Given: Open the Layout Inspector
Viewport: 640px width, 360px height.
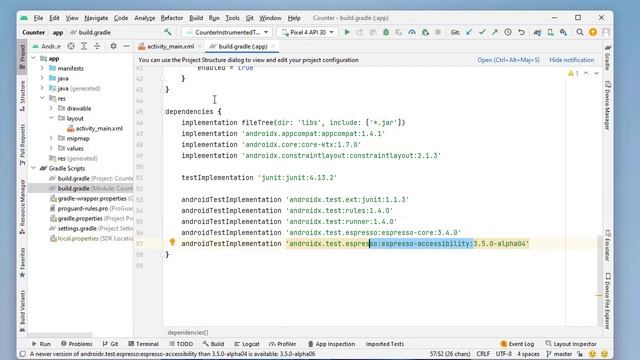Looking at the screenshot, I should 571,344.
